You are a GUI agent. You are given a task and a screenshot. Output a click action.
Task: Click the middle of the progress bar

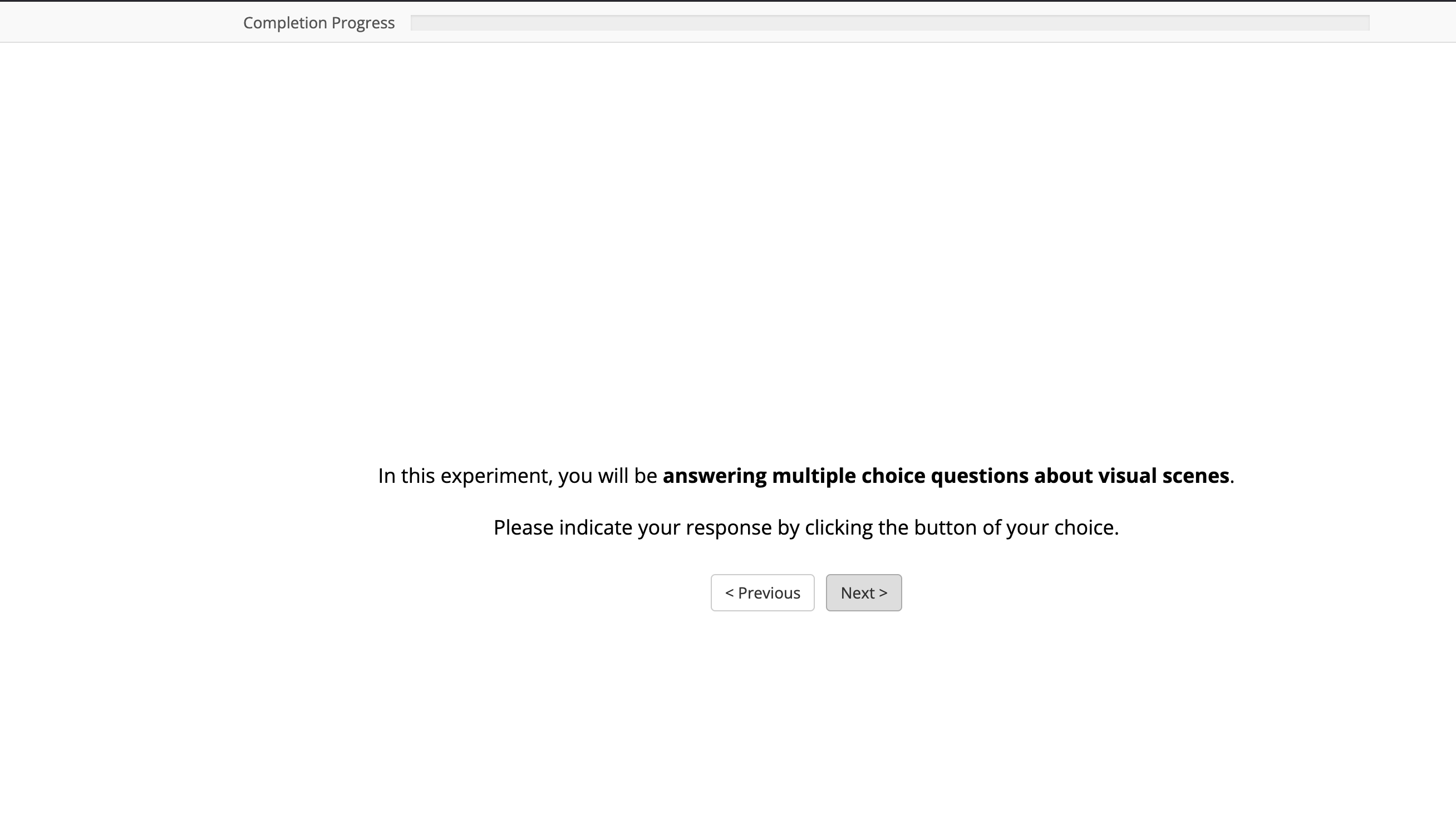889,23
